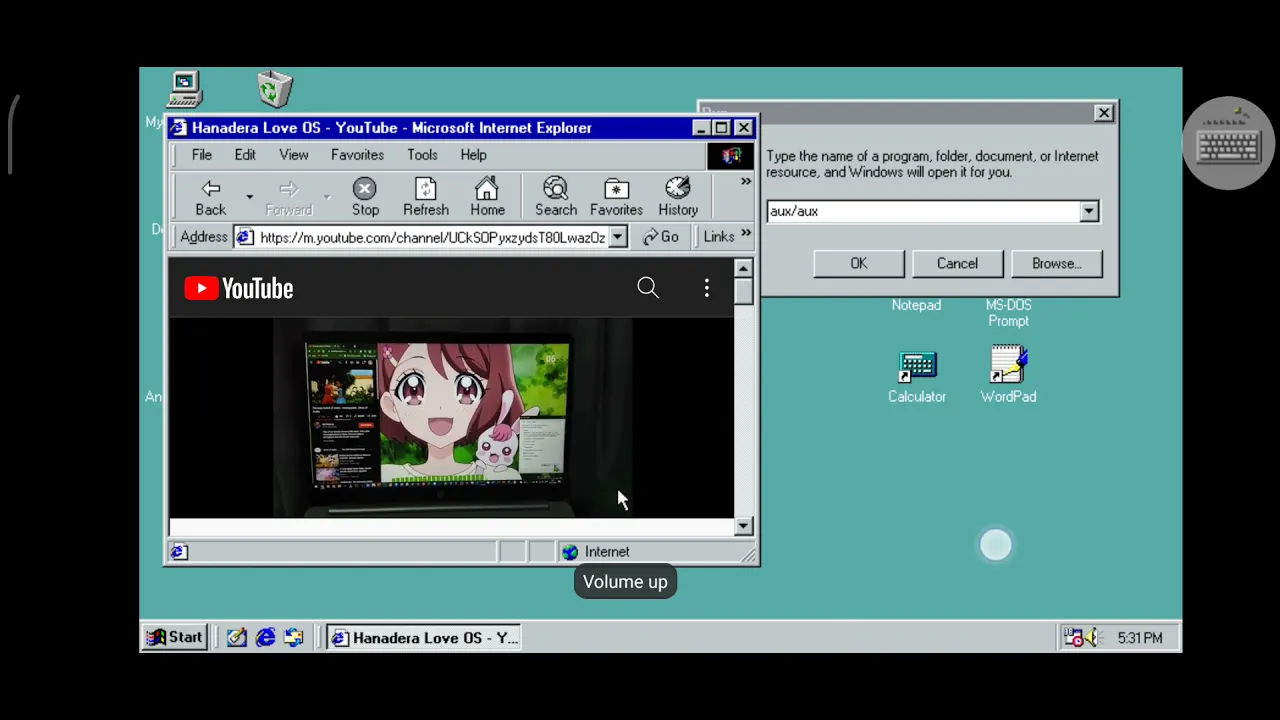
Task: Open the address bar dropdown arrow
Action: coord(618,237)
